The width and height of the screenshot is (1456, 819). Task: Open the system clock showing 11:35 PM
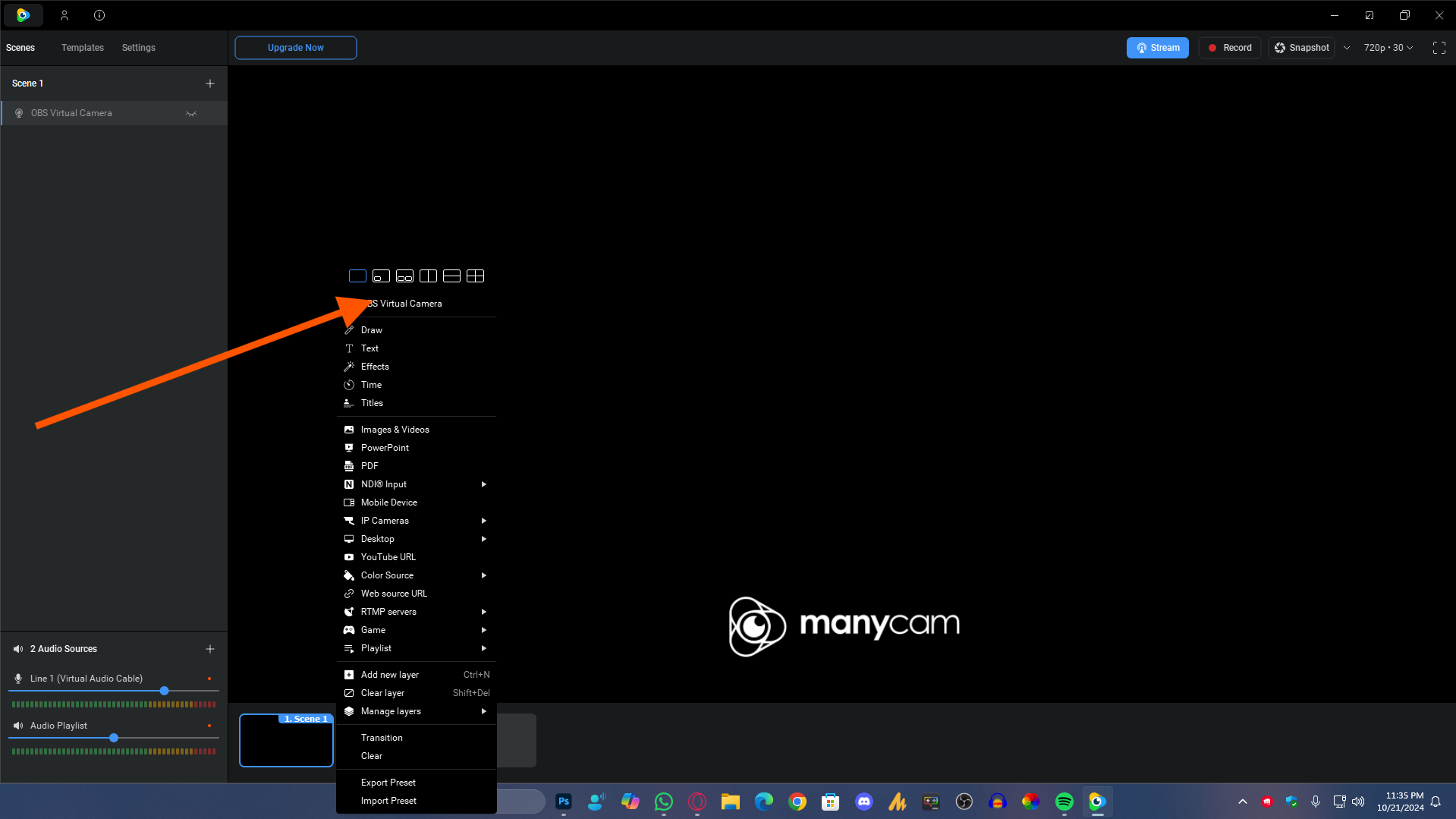[1401, 802]
